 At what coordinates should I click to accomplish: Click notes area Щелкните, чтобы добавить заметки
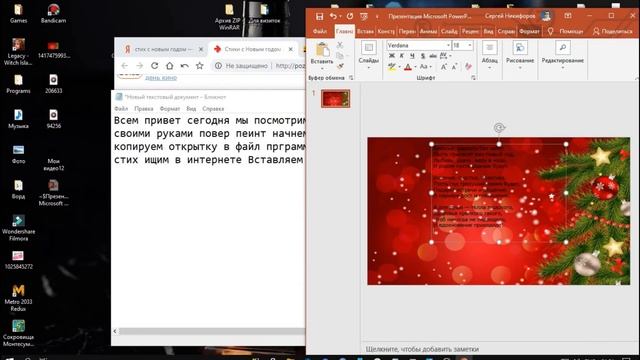pyautogui.click(x=422, y=349)
